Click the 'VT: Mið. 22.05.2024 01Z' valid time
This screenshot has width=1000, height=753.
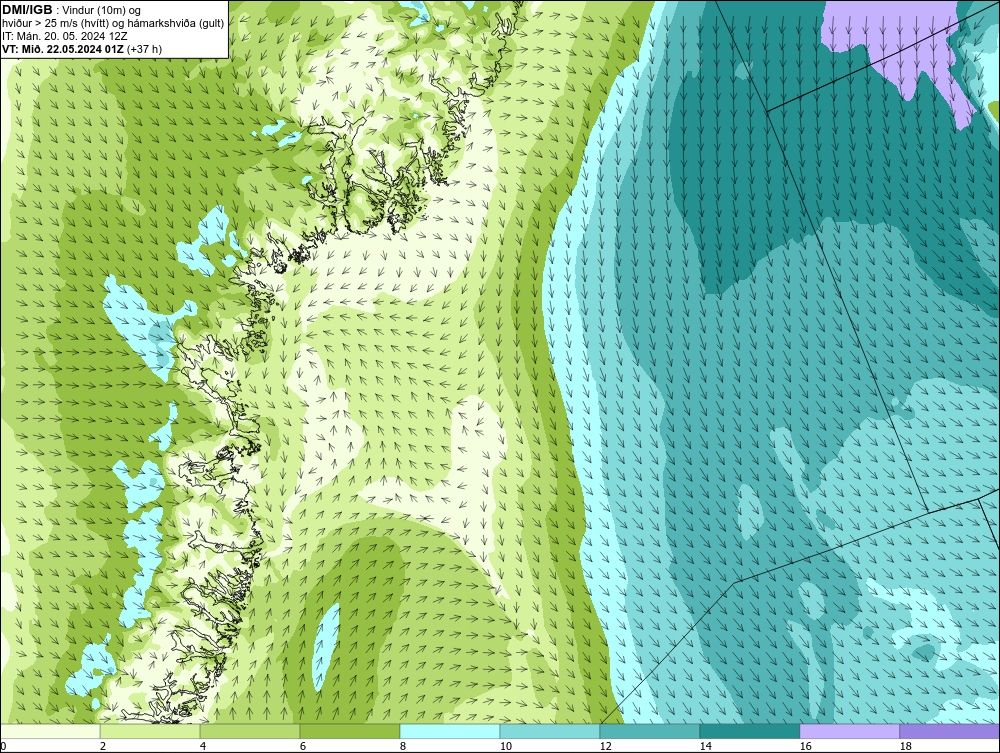click(x=63, y=49)
